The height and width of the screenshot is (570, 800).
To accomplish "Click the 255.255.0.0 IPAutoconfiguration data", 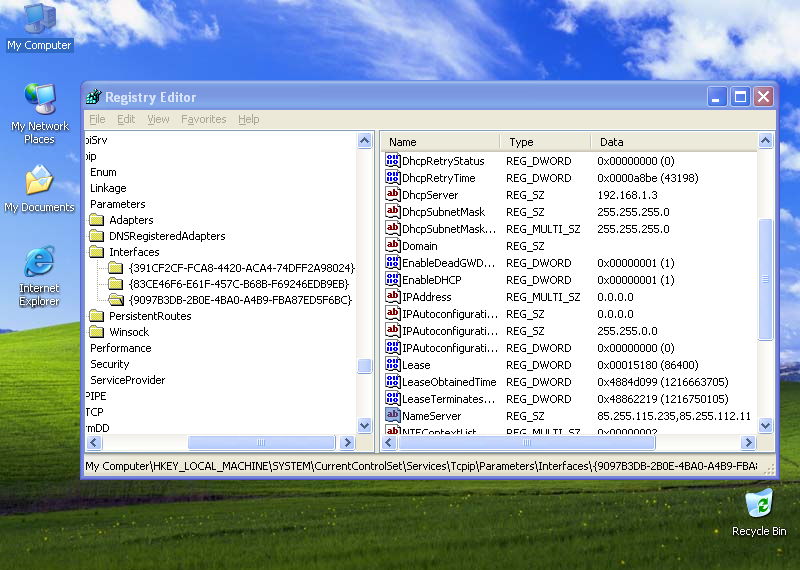I will point(627,331).
